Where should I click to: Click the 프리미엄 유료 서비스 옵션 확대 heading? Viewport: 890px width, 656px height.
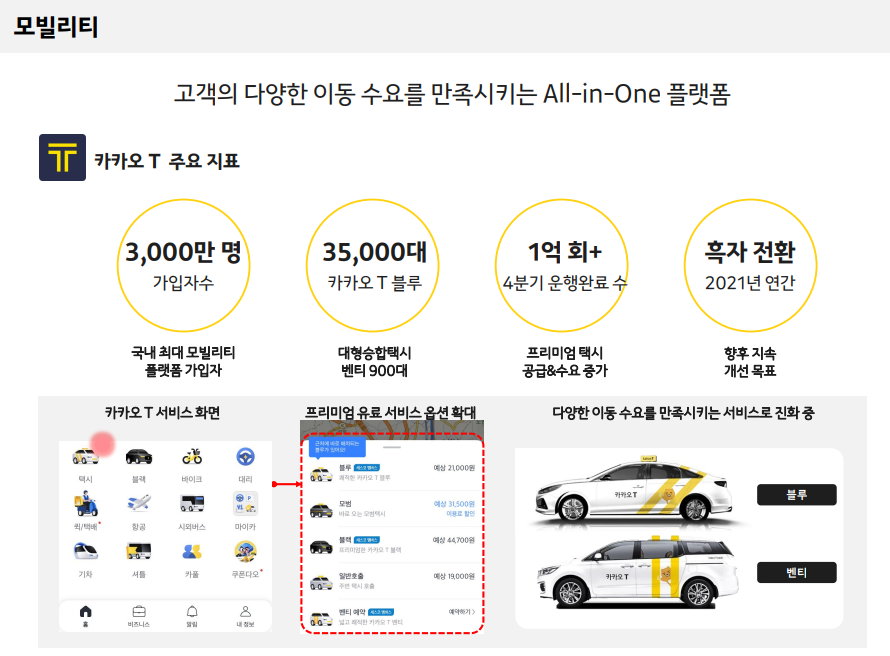(x=391, y=413)
